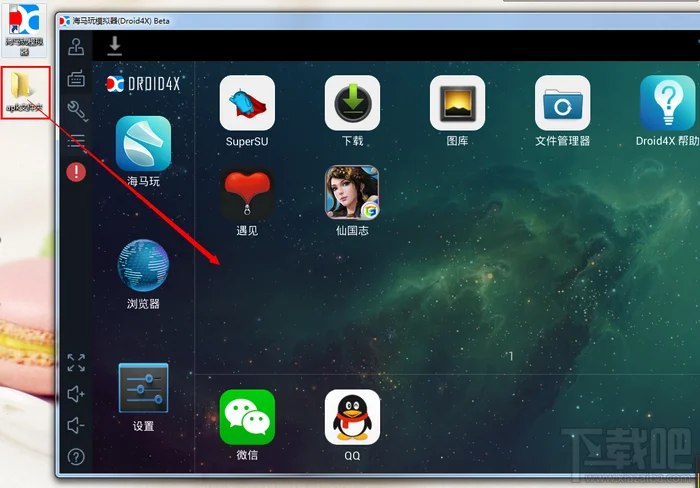Viewport: 700px width, 488px height.
Task: Launch the QQ penguin app
Action: pyautogui.click(x=352, y=417)
